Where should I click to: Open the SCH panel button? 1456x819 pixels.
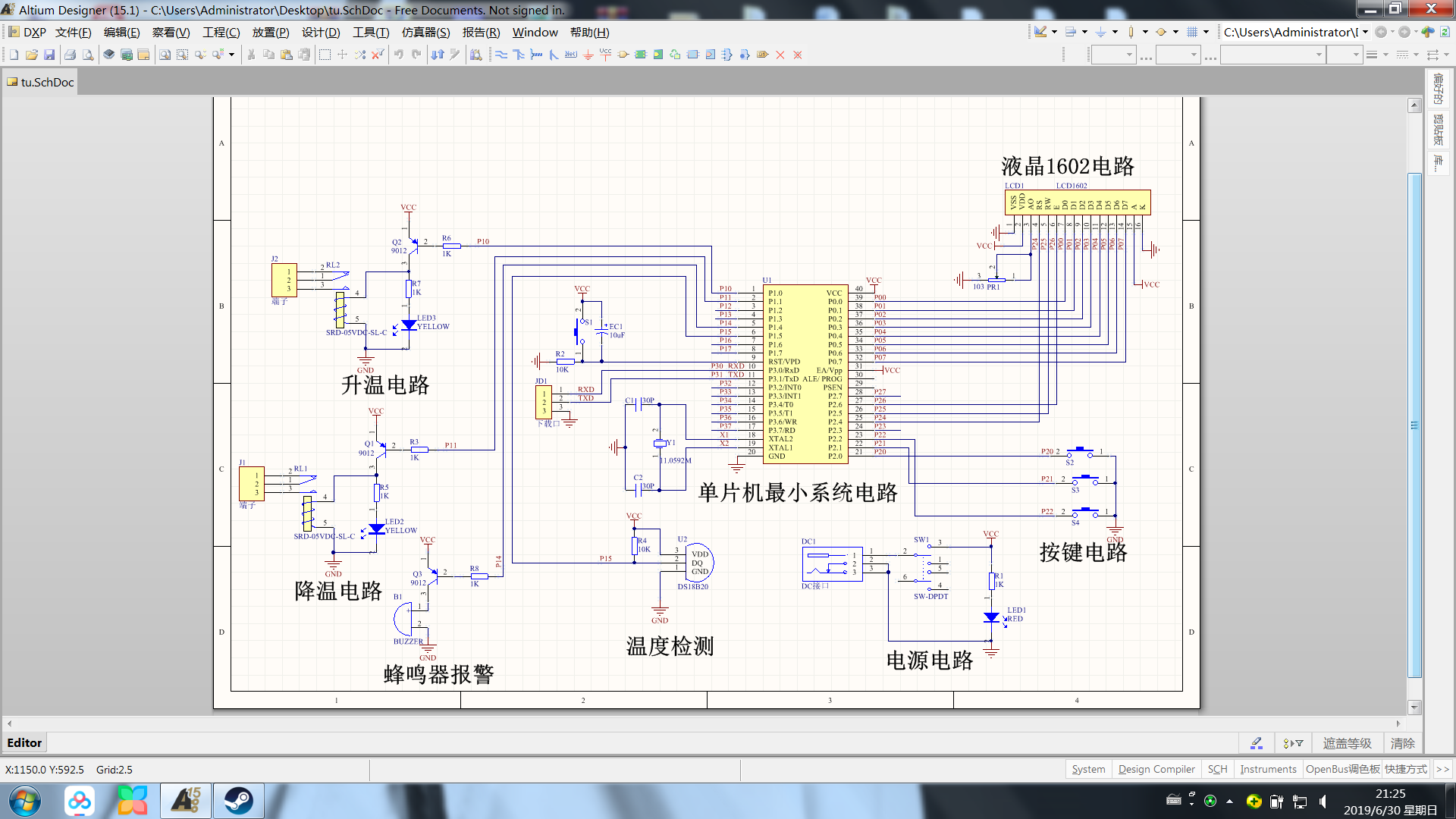click(1217, 769)
